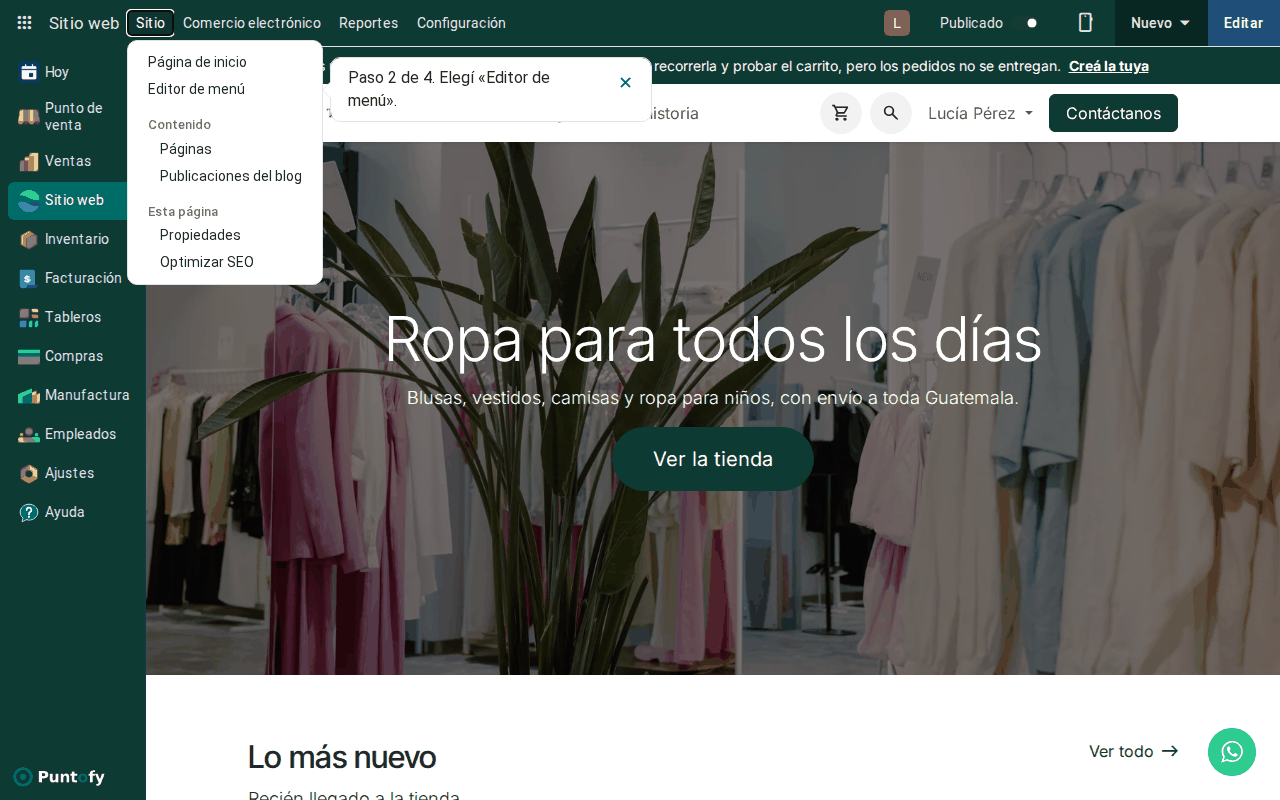The image size is (1280, 800).
Task: Collapse the open Sitio menu
Action: coord(150,23)
